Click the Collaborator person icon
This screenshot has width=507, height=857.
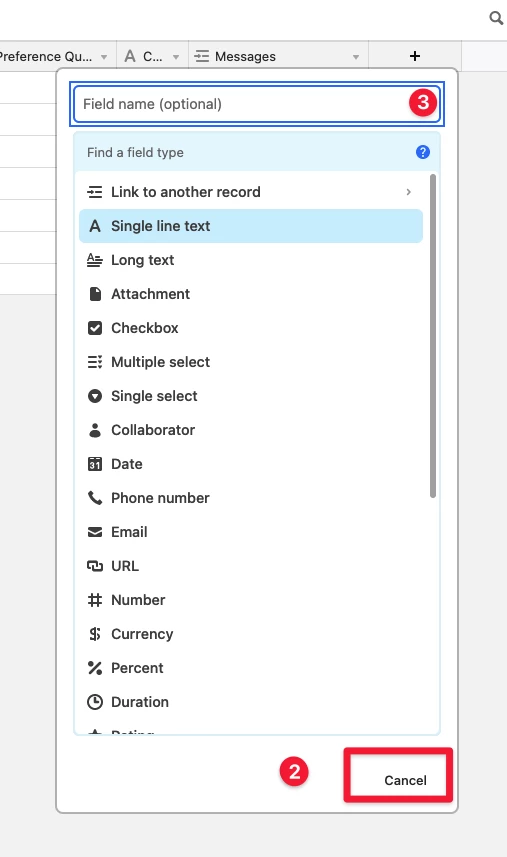point(95,430)
